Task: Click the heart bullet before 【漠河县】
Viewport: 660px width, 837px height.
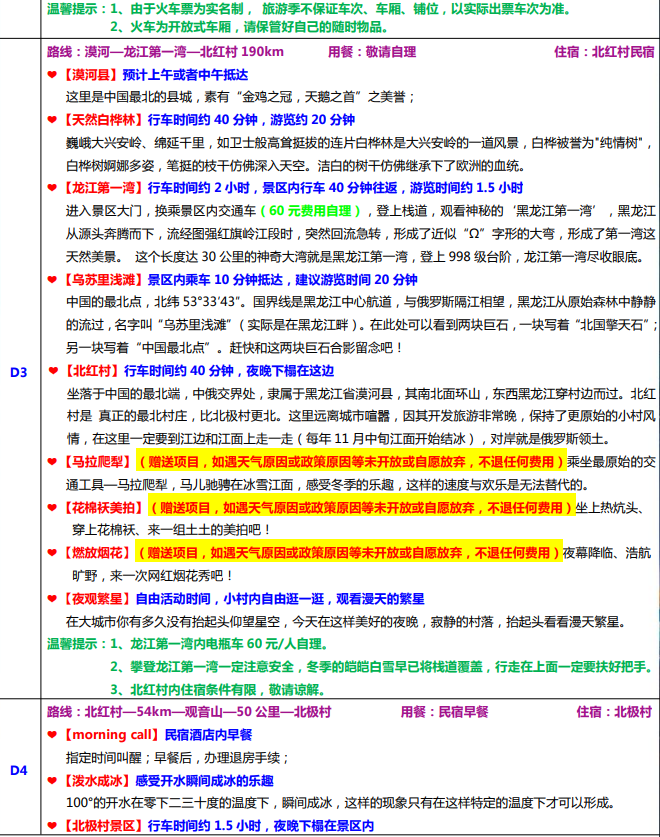Action: click(x=53, y=75)
